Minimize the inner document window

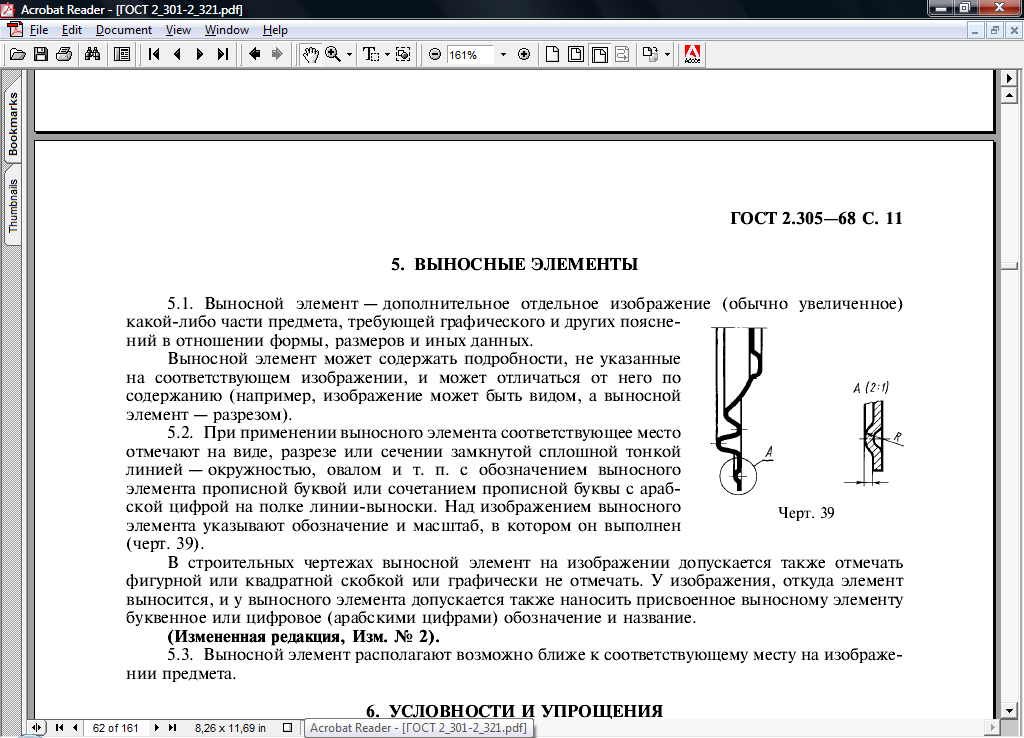tap(975, 30)
